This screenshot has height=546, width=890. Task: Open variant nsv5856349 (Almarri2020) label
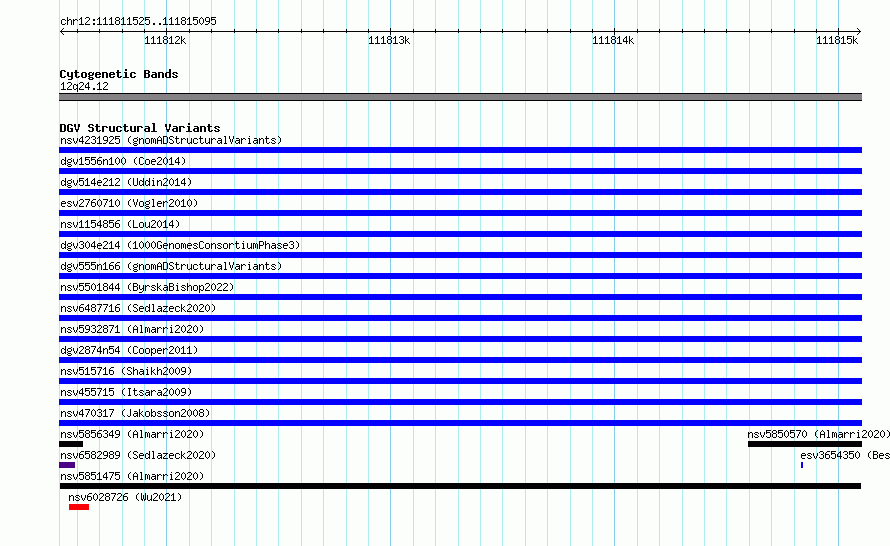tap(132, 434)
